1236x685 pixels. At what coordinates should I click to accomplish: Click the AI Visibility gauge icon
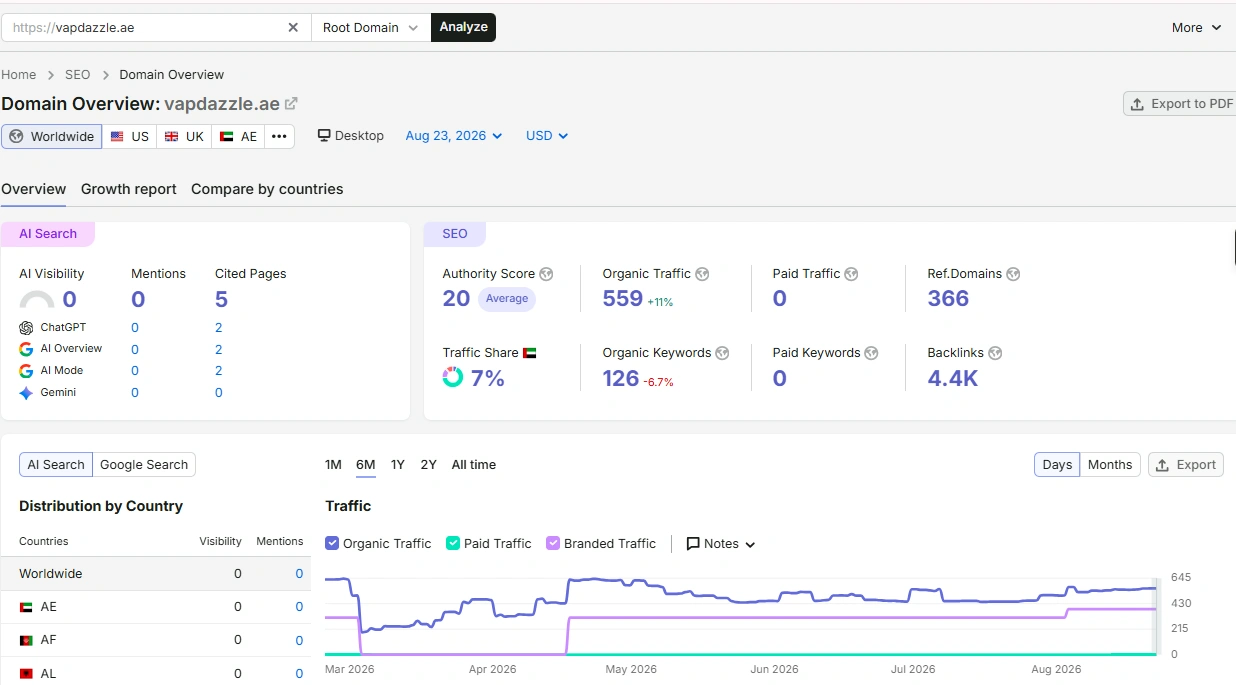(x=37, y=299)
